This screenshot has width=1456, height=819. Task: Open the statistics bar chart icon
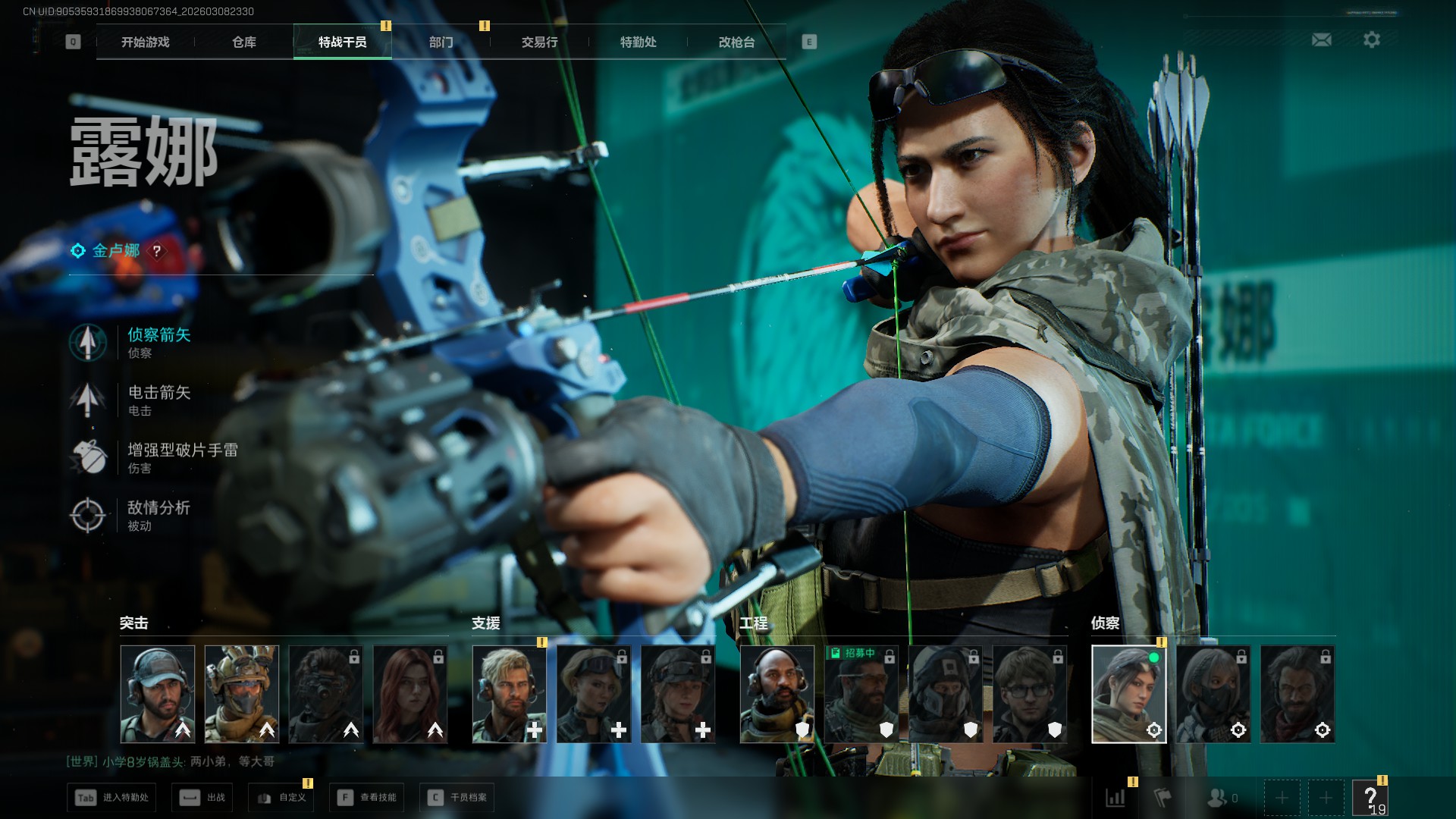tap(1116, 797)
